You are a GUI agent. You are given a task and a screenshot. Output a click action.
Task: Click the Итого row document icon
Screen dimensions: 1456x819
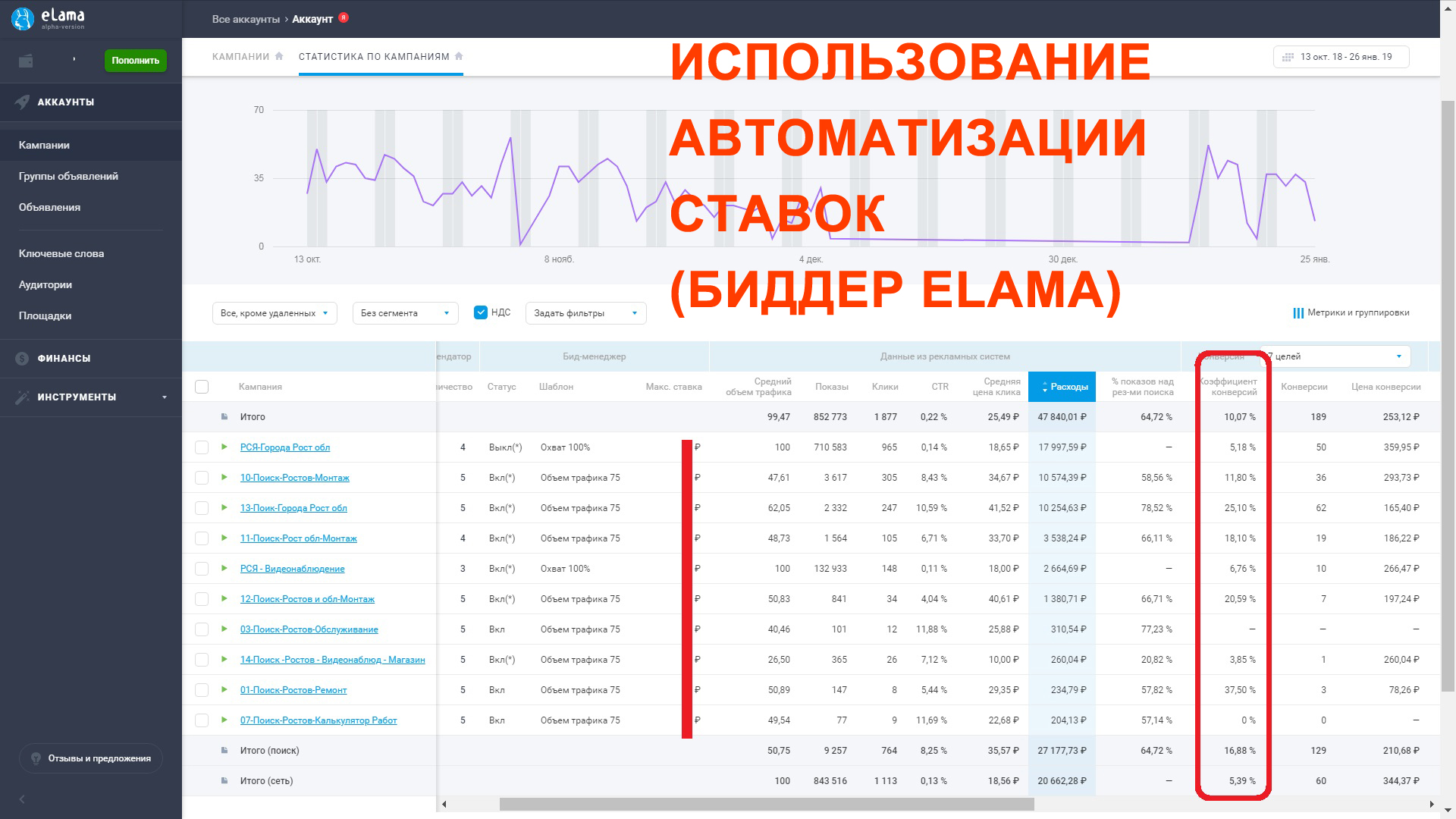tap(224, 416)
